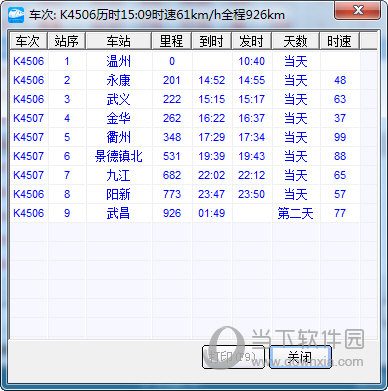Click arrival time 16:22 at 金华

point(212,118)
